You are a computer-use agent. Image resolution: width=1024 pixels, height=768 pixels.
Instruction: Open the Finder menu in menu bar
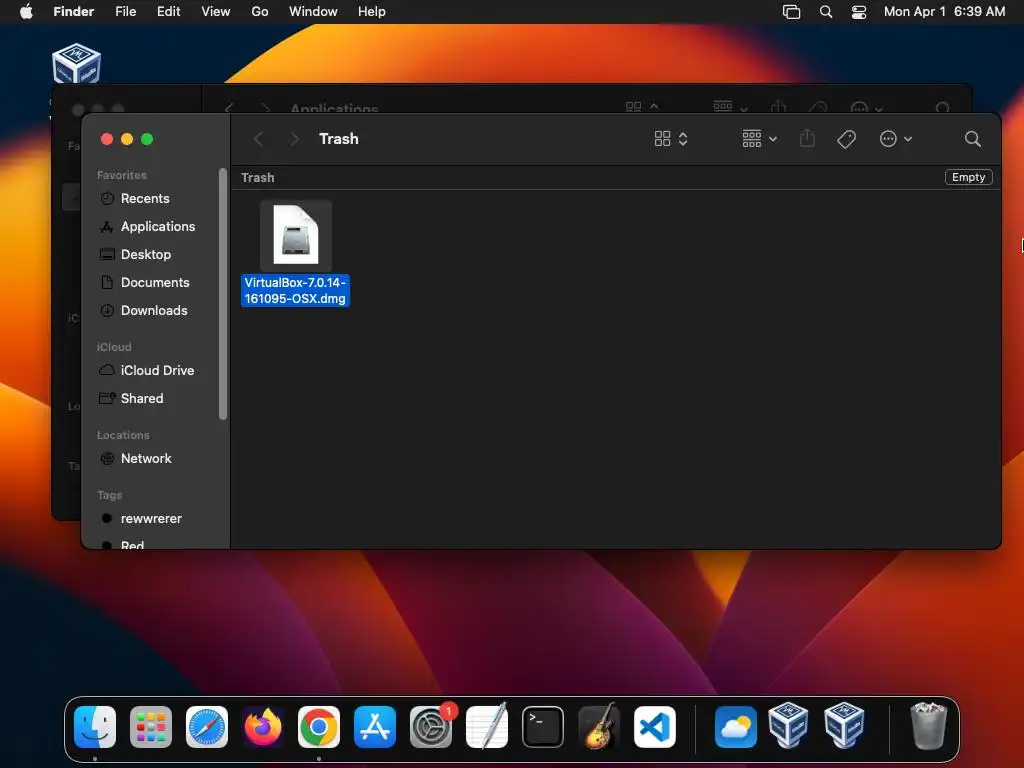[x=74, y=12]
